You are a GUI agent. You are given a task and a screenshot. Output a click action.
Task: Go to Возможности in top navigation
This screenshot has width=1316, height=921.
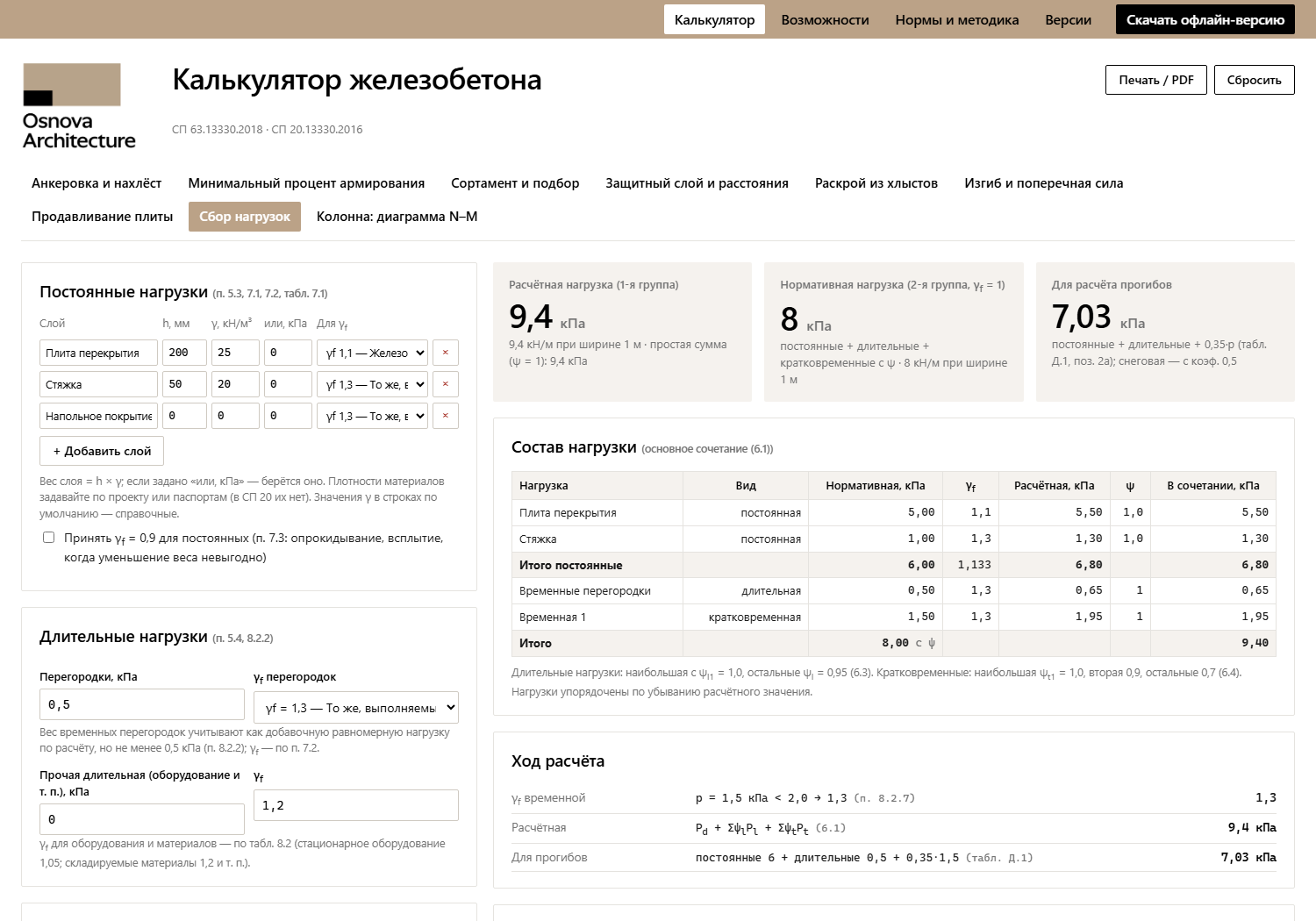point(825,19)
